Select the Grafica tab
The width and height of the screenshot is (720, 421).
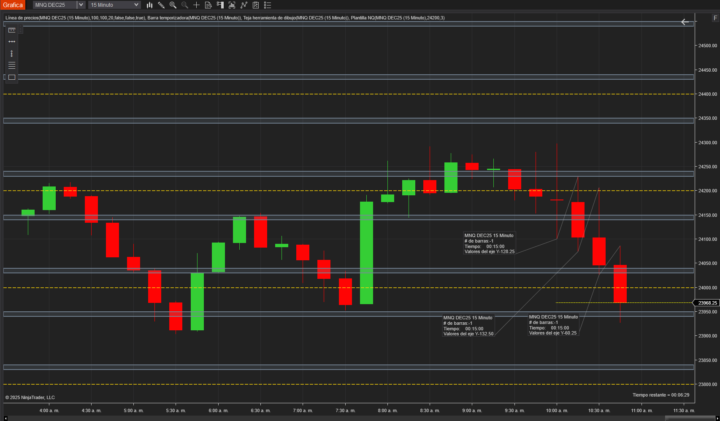pos(12,5)
